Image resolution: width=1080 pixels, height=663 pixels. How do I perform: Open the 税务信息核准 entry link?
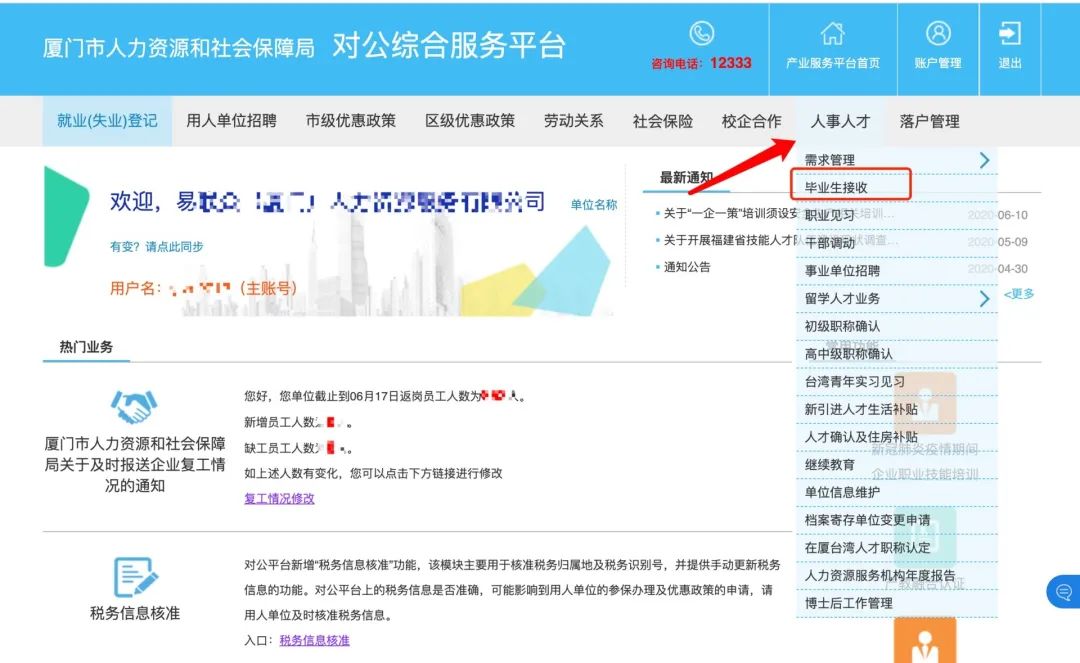click(x=314, y=640)
